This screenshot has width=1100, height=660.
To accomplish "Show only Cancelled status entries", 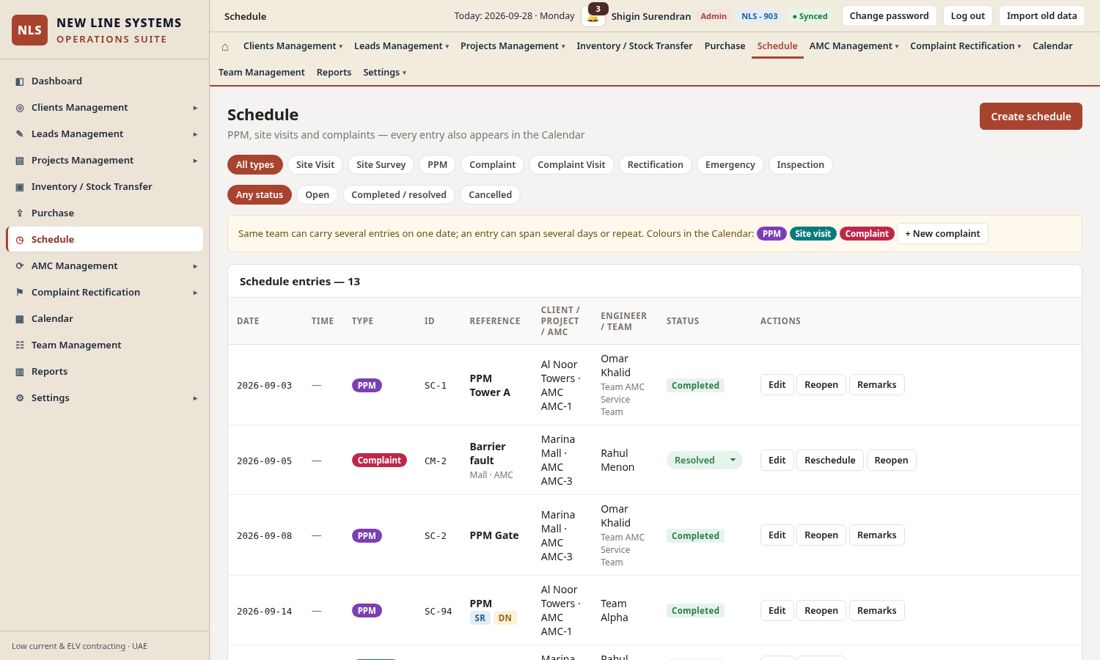I will coord(490,195).
